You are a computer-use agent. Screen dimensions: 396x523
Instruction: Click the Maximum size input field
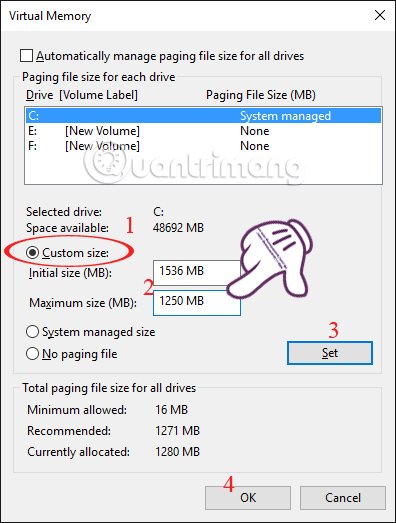196,303
